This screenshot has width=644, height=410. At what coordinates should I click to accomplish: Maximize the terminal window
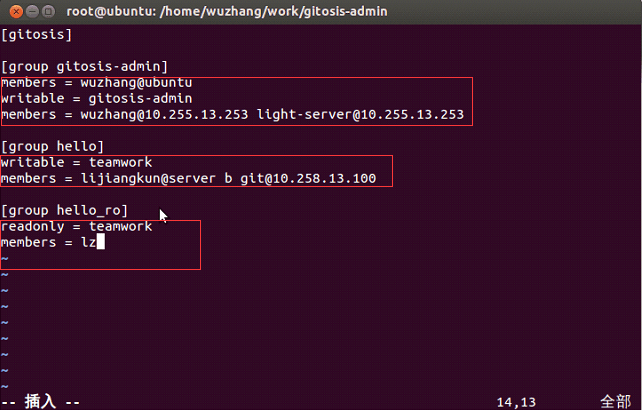click(49, 11)
